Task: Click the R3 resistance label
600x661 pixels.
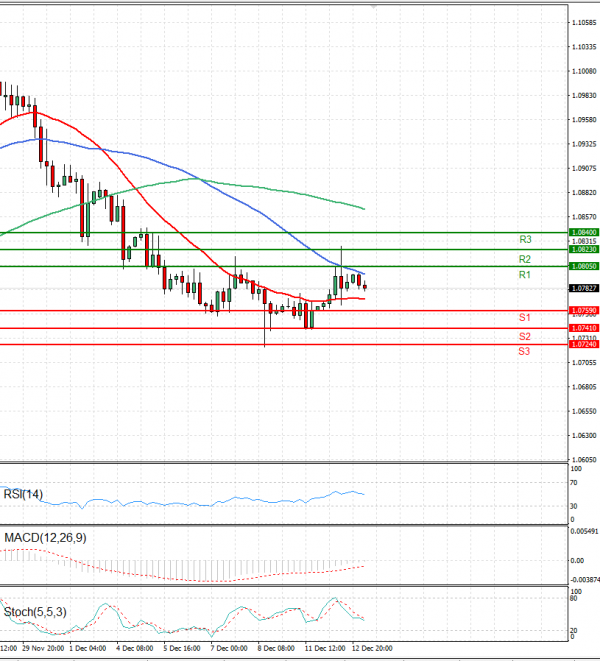Action: 525,239
